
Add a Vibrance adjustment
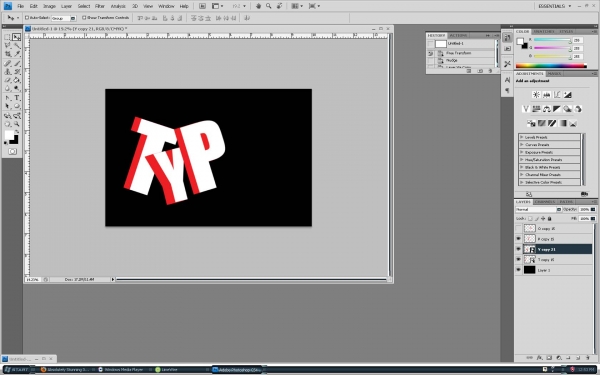tap(526, 109)
